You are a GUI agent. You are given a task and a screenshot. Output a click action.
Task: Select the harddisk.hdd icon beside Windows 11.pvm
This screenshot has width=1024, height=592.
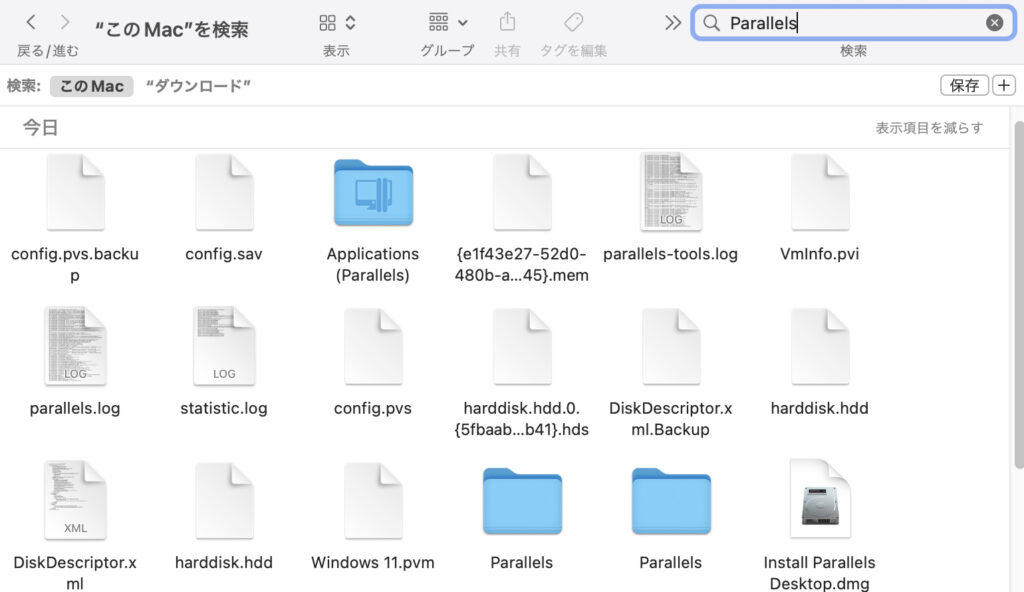[224, 501]
